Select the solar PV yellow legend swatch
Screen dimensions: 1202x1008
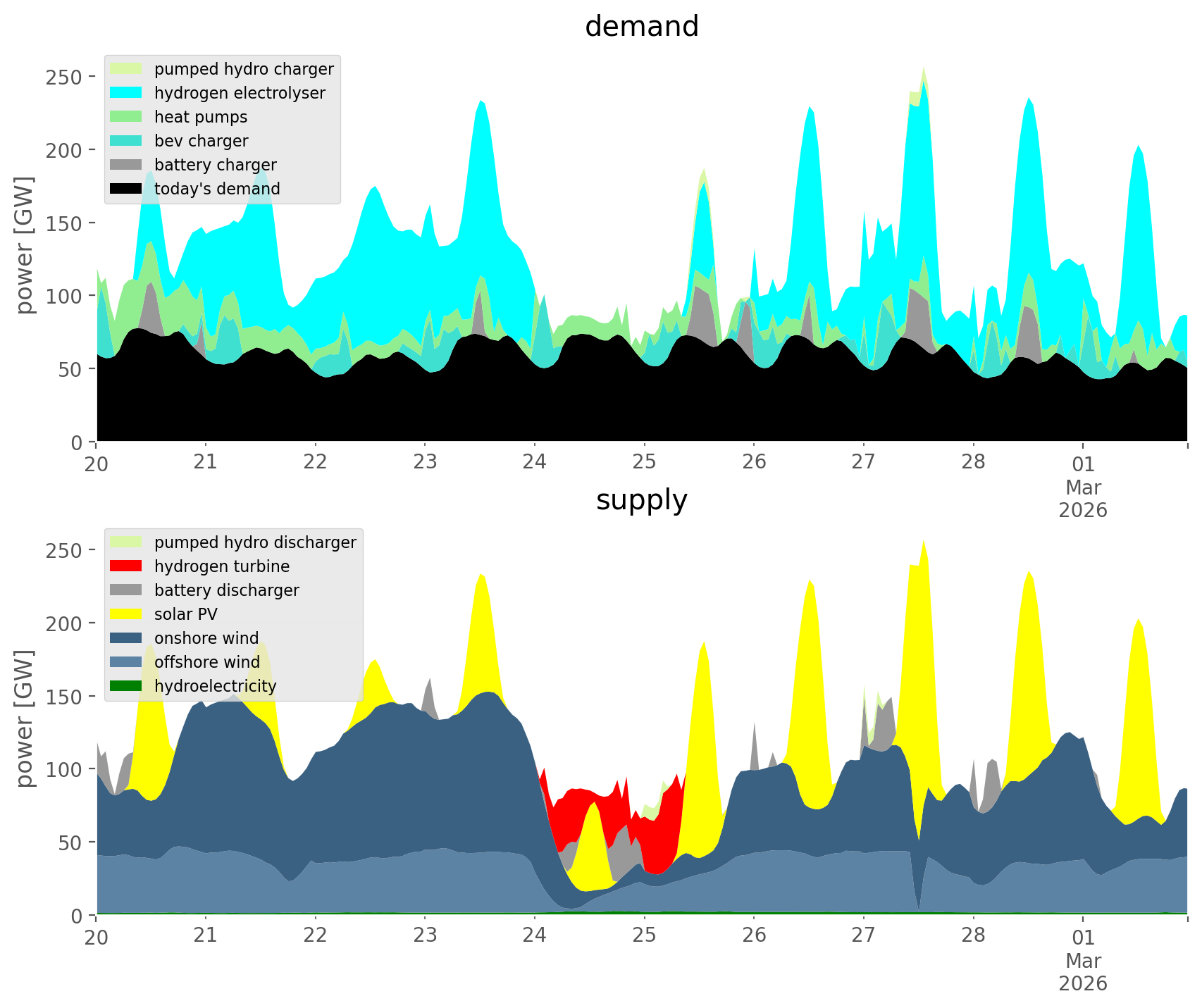pyautogui.click(x=126, y=614)
